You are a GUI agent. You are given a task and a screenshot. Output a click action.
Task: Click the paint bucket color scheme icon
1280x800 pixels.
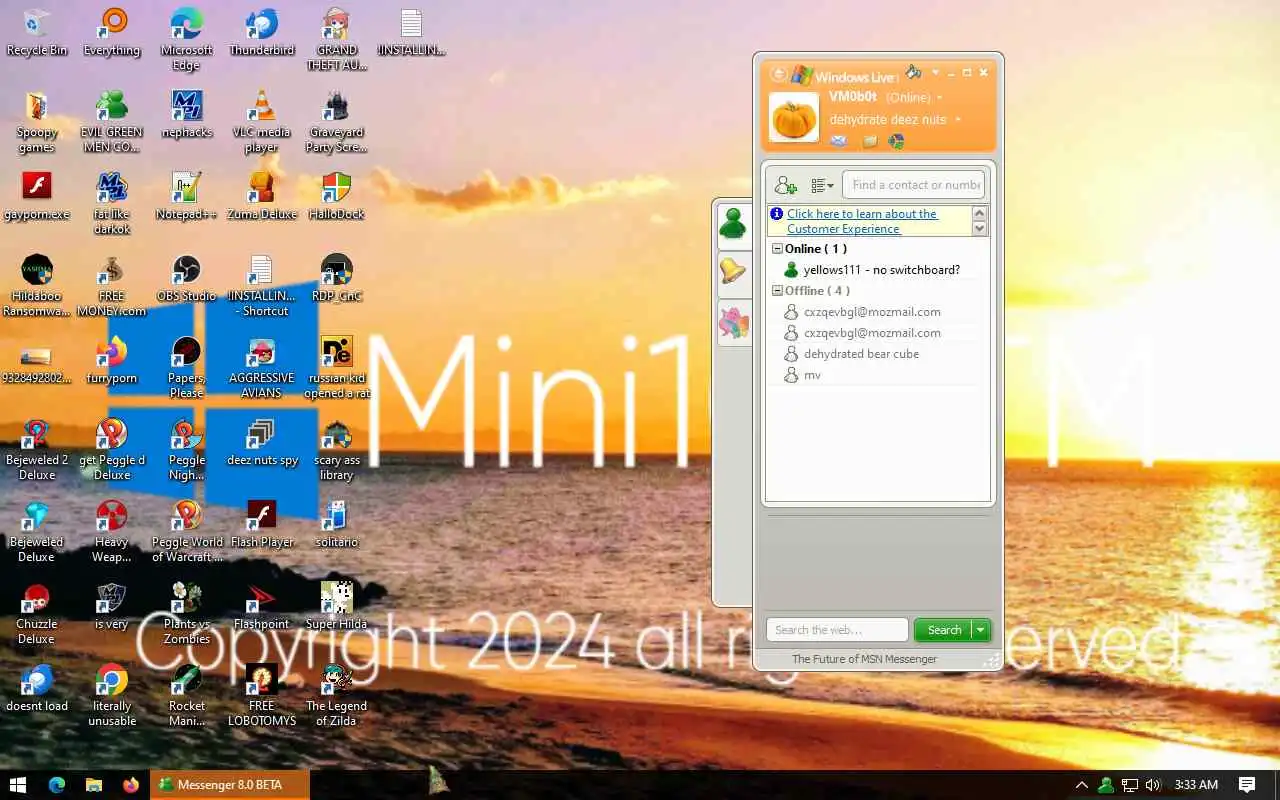(x=913, y=72)
